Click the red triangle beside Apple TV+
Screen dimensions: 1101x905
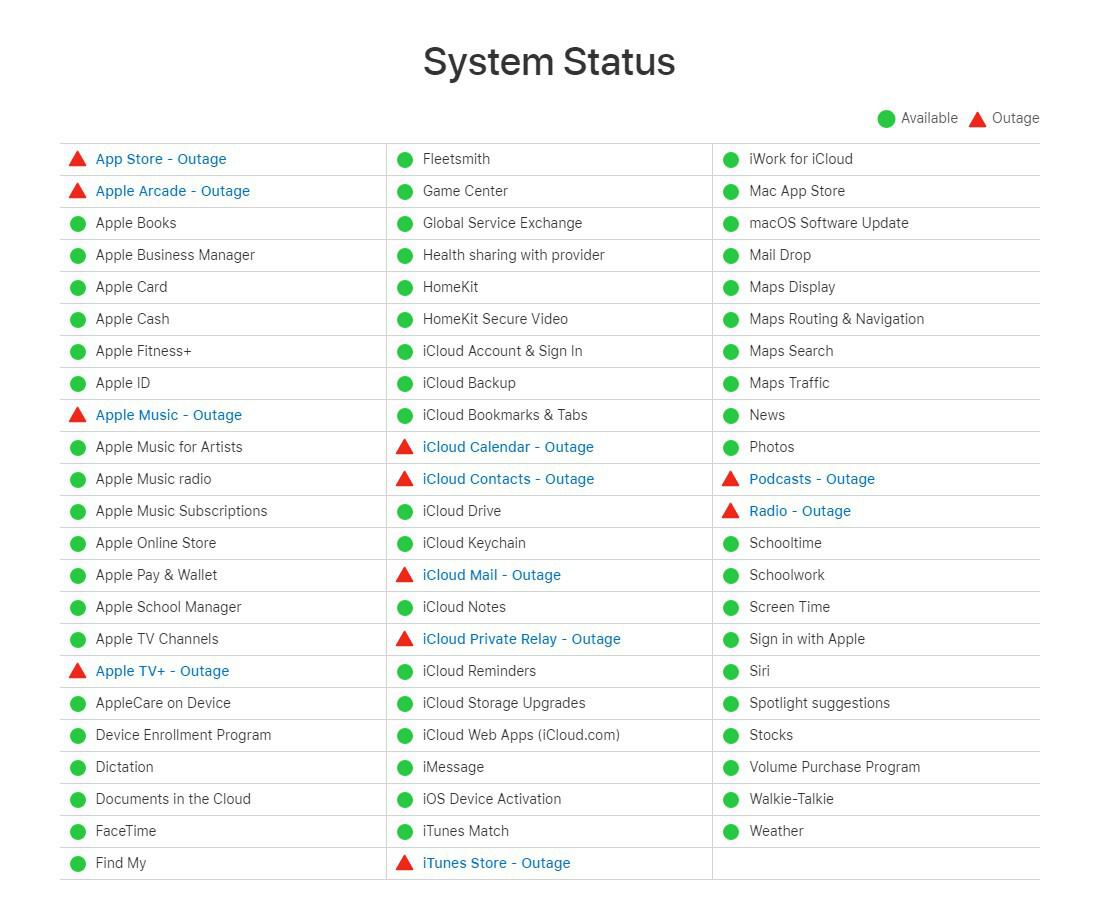click(77, 671)
